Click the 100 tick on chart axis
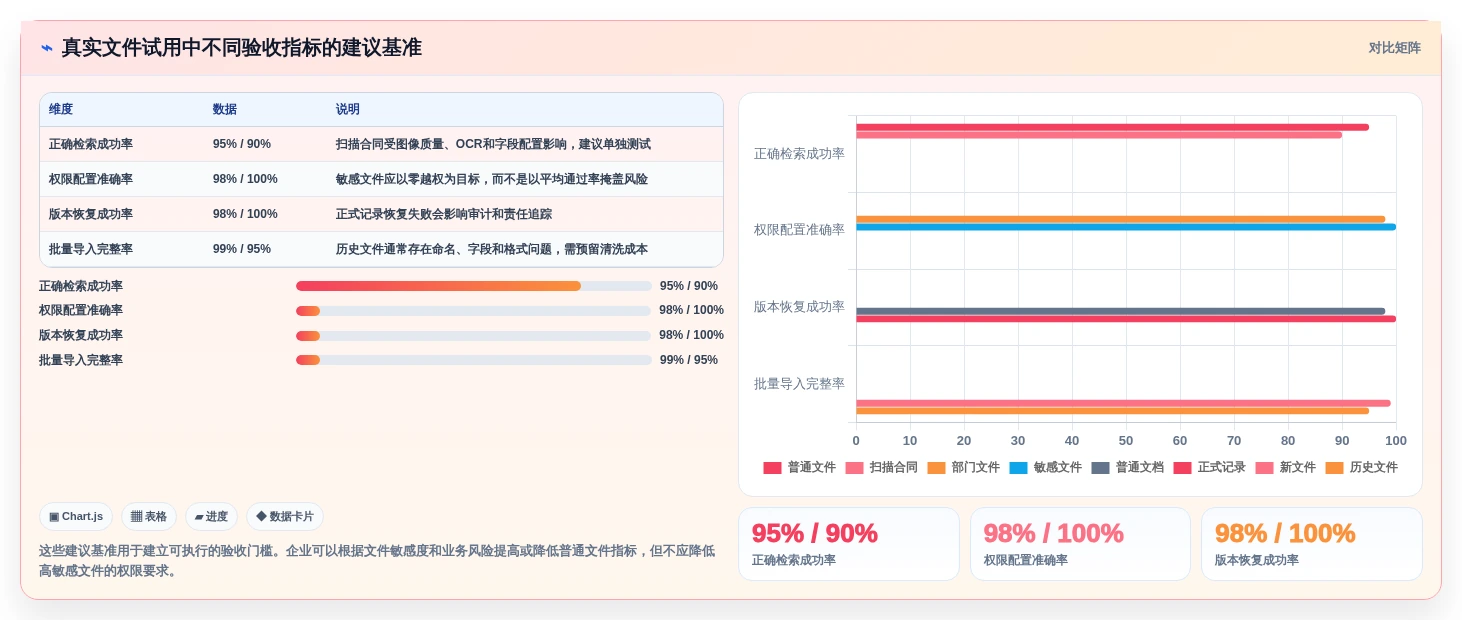 tap(1396, 440)
